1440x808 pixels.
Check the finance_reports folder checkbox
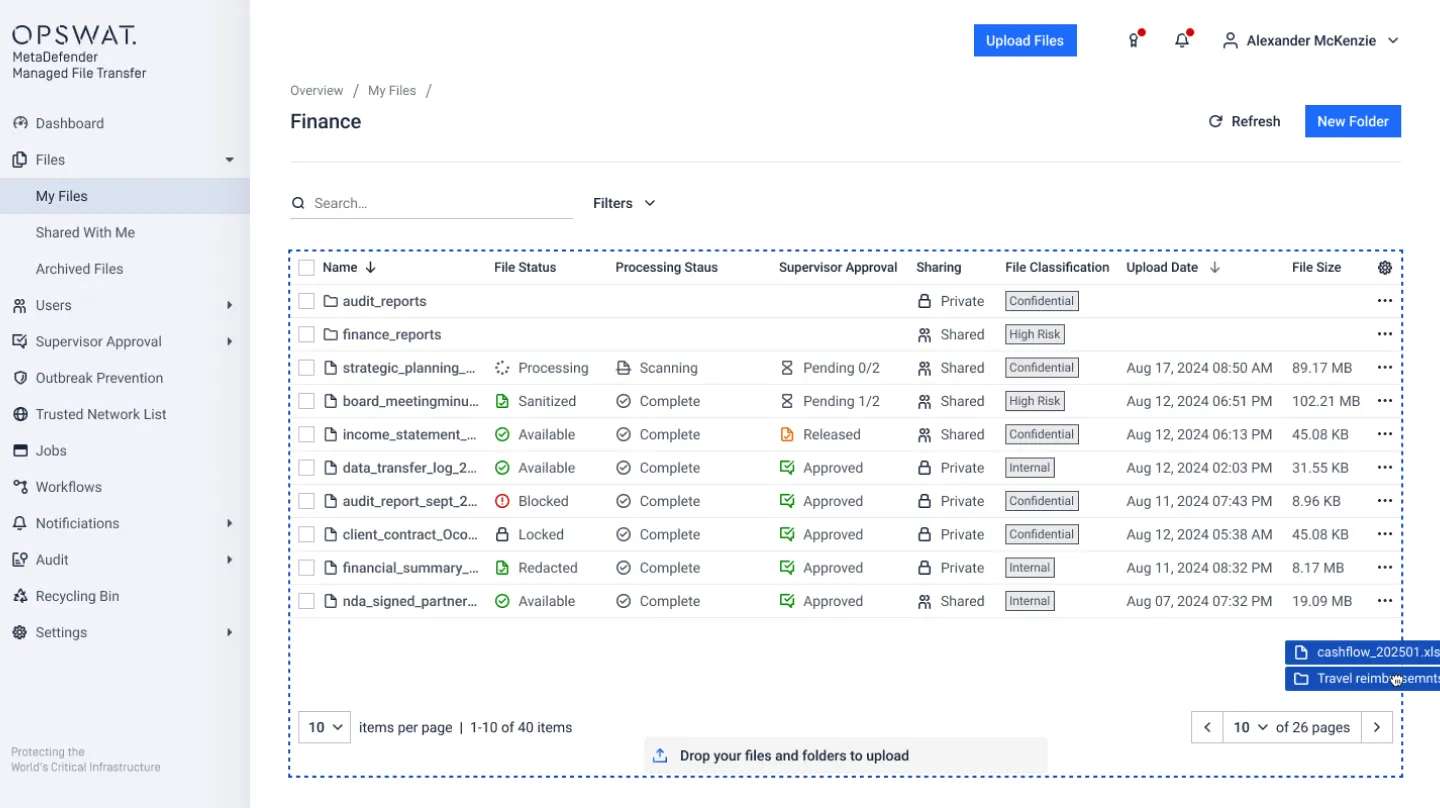pyautogui.click(x=307, y=335)
